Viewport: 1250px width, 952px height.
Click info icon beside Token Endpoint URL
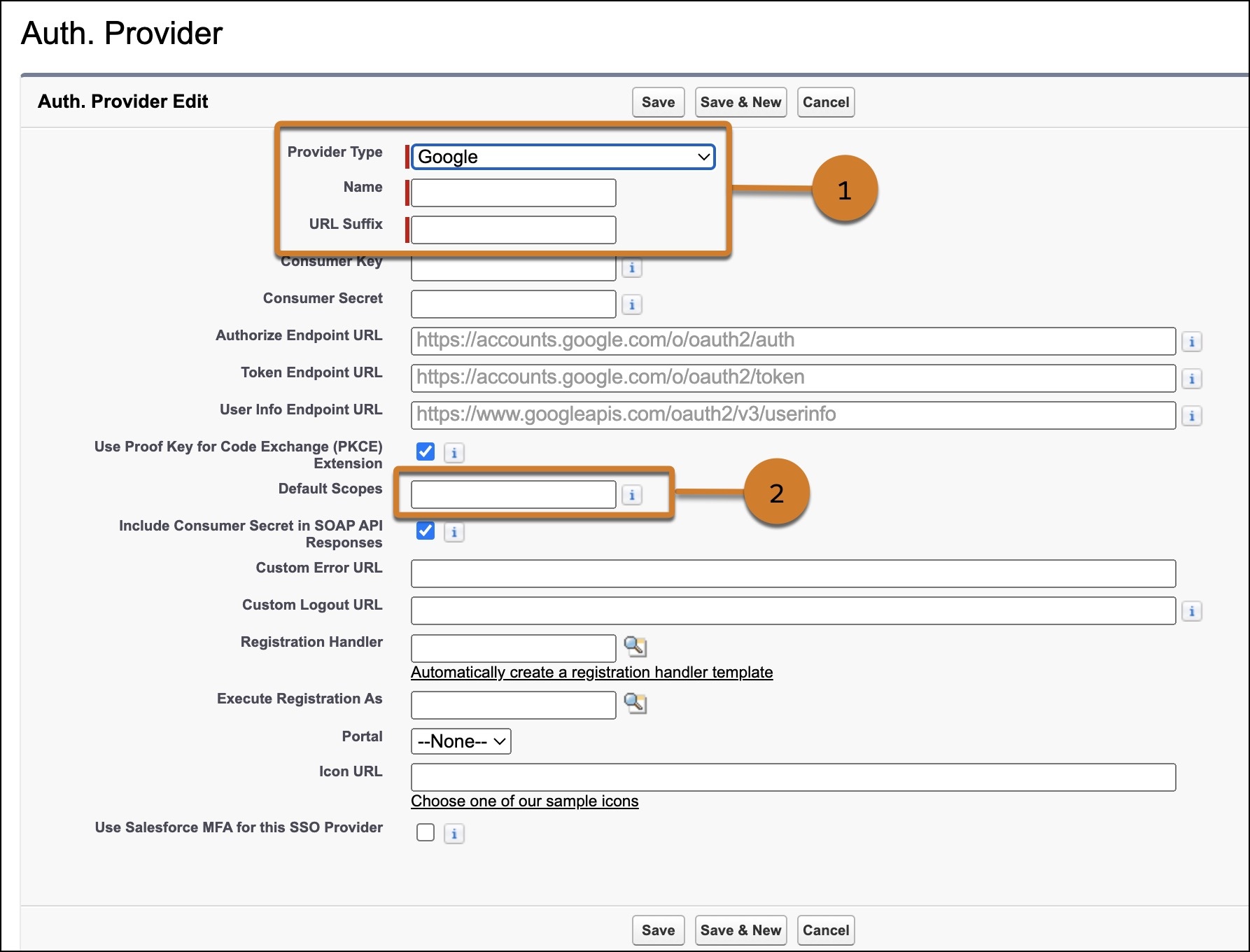[1191, 379]
